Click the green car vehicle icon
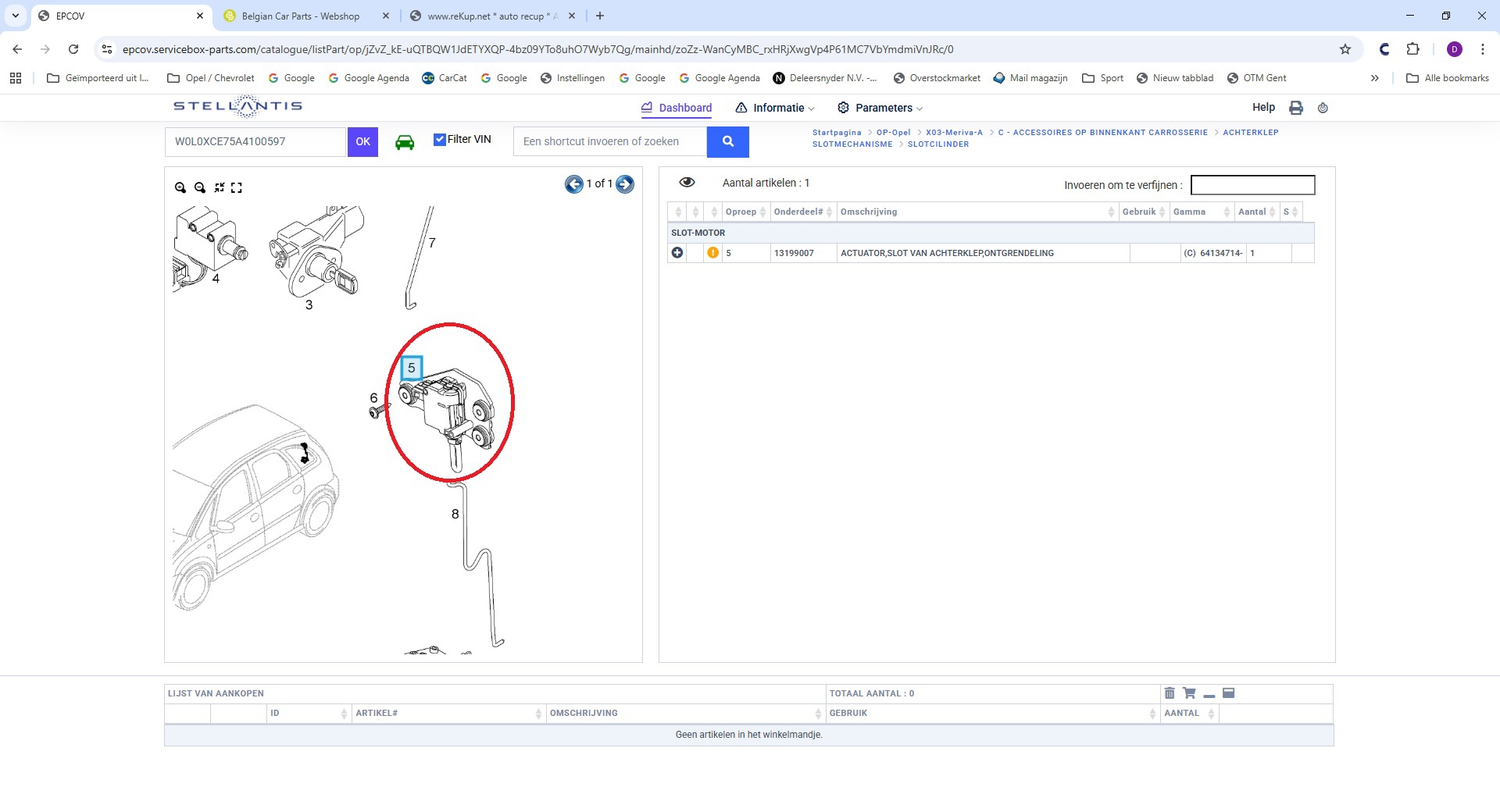Viewport: 1500px width, 812px height. 405,142
